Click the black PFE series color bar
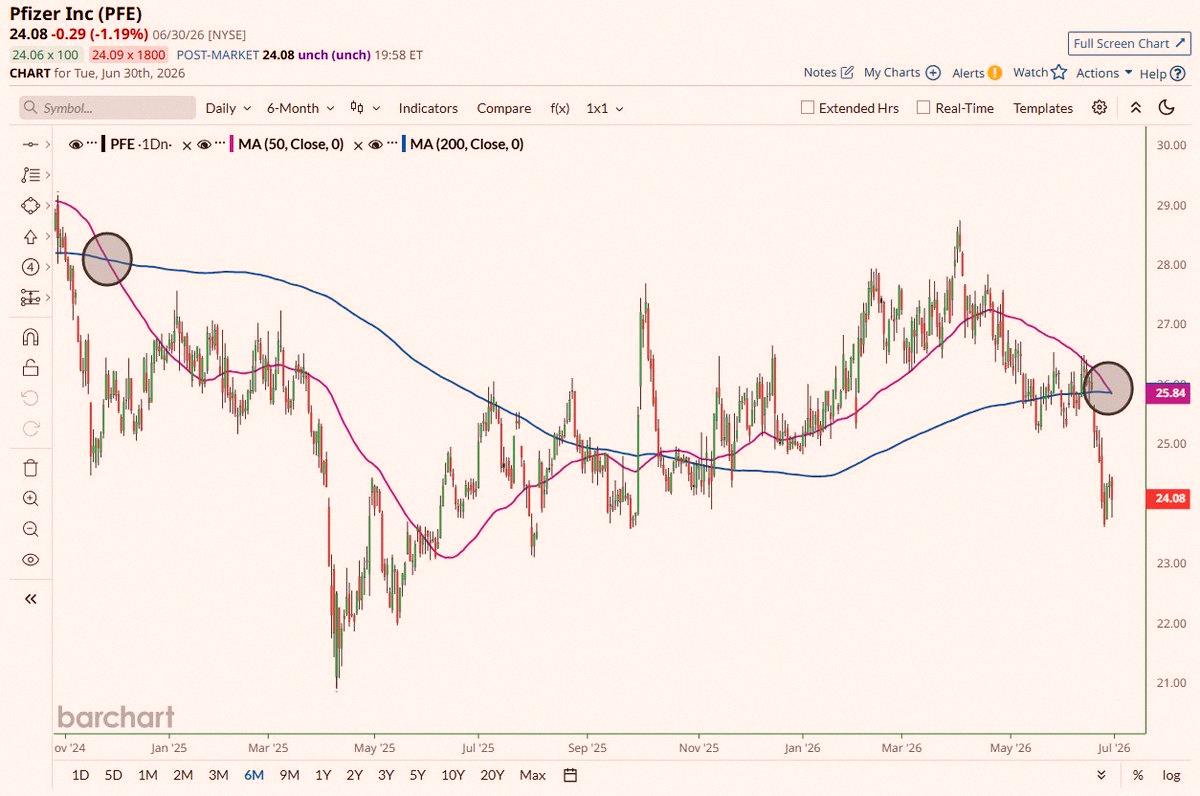This screenshot has height=796, width=1200. pyautogui.click(x=104, y=145)
